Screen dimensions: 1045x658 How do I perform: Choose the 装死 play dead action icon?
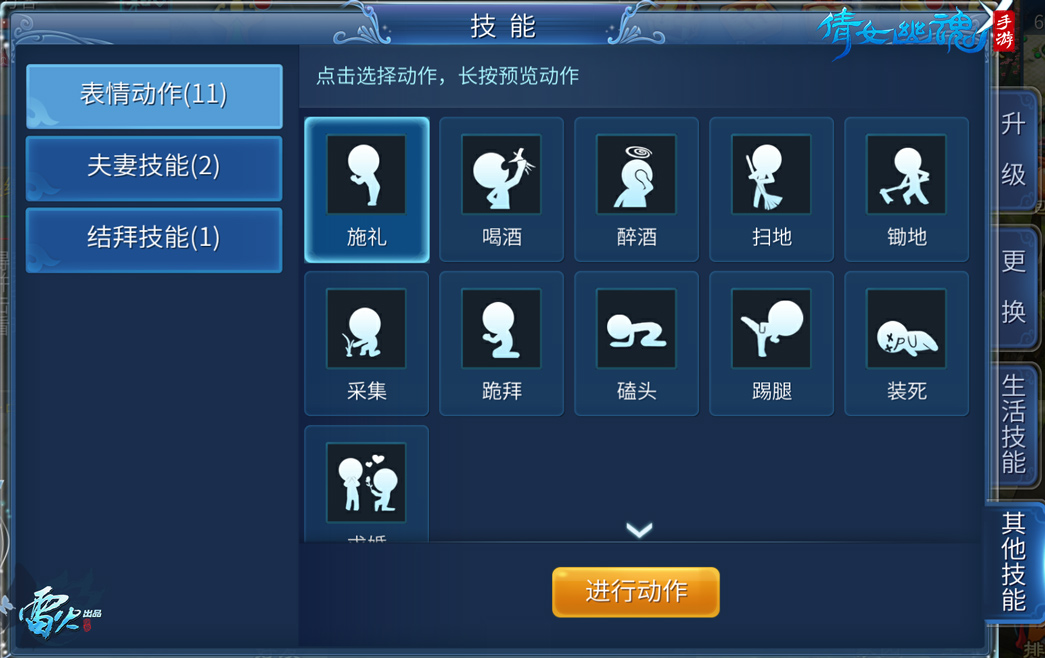tap(906, 328)
